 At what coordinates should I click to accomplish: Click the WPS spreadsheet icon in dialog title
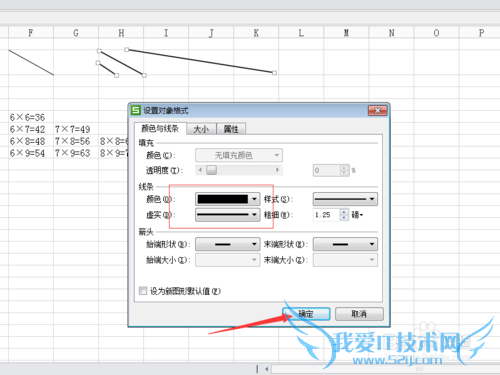136,110
